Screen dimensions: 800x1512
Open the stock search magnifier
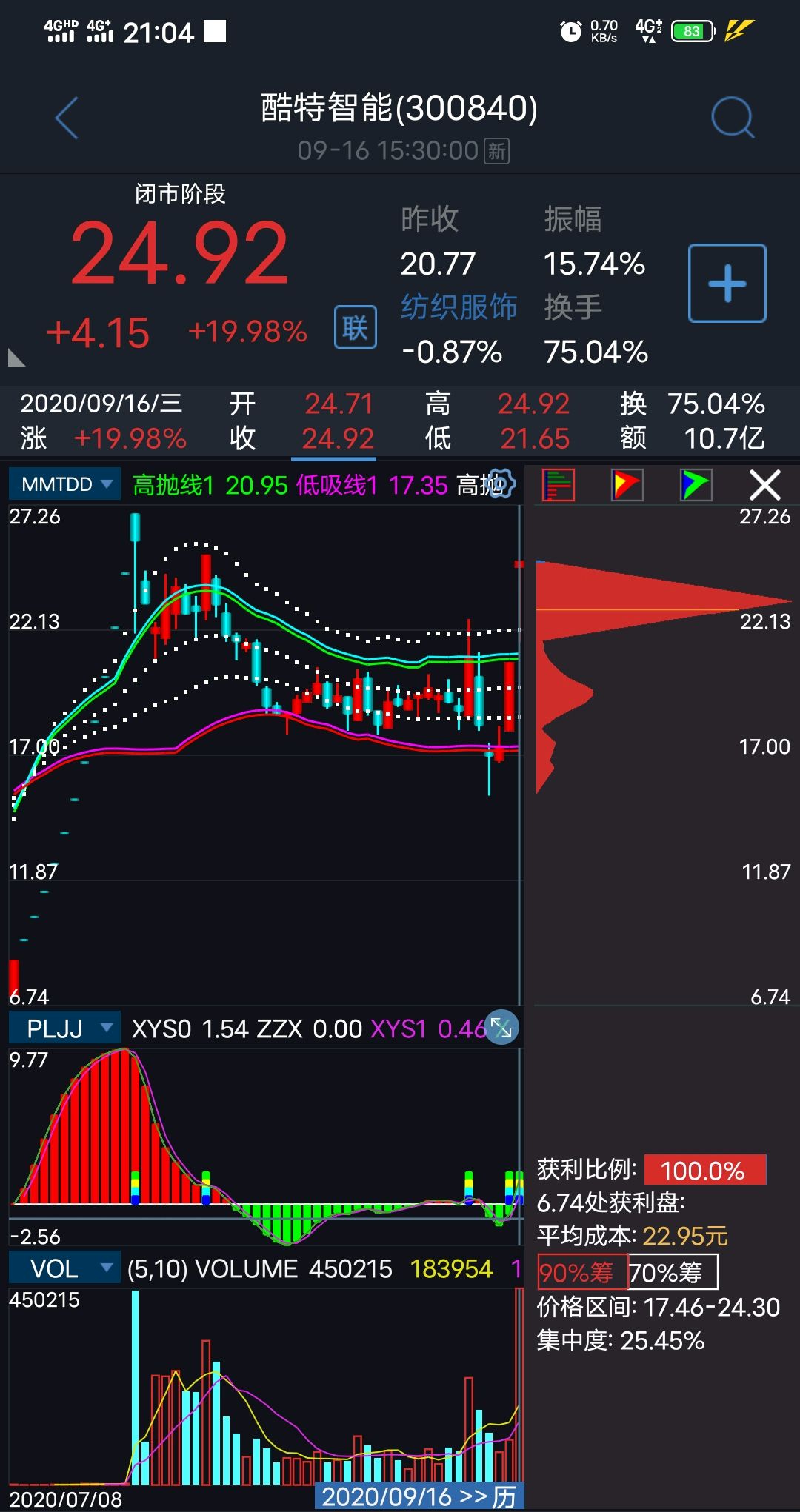point(733,118)
